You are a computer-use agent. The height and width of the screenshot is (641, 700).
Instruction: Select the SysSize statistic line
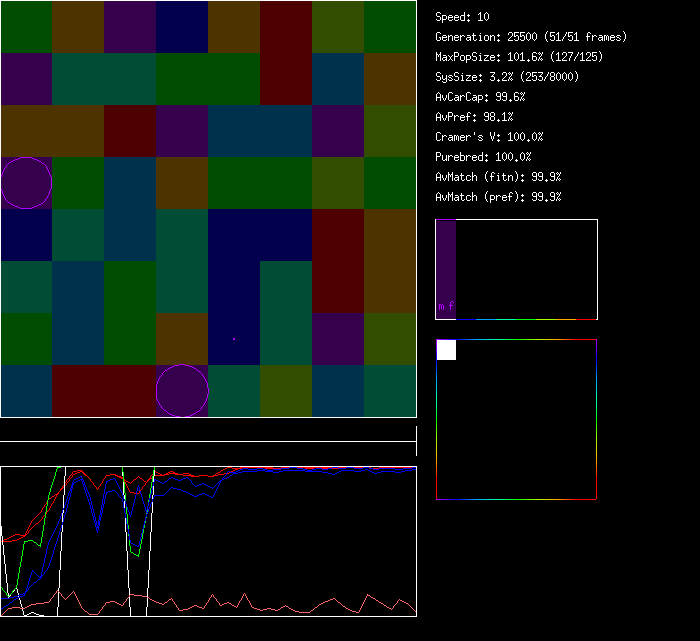coord(506,77)
